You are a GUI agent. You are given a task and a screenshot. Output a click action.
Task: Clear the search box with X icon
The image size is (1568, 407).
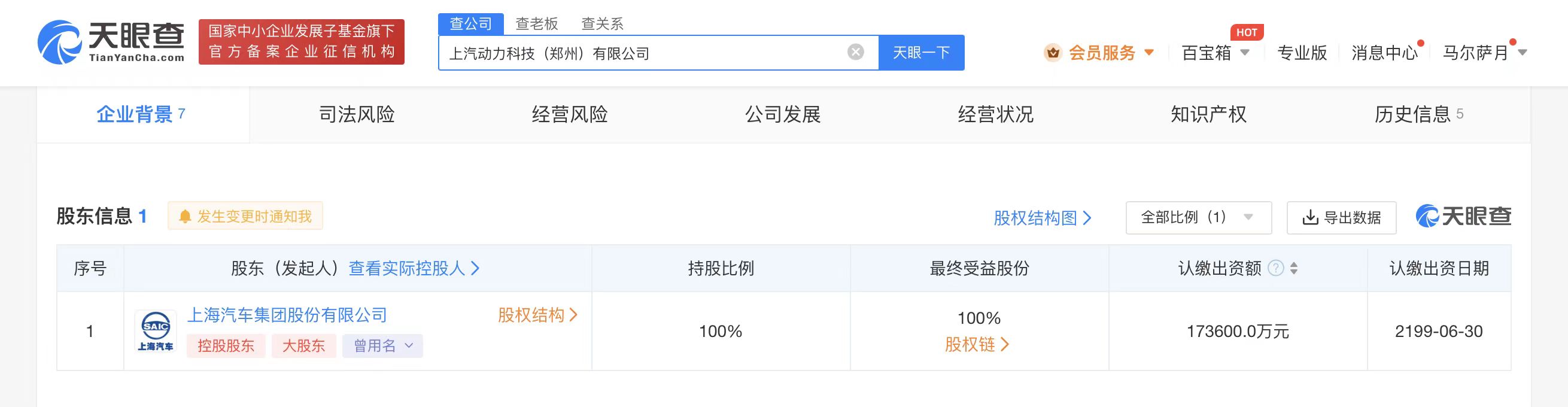[x=855, y=52]
